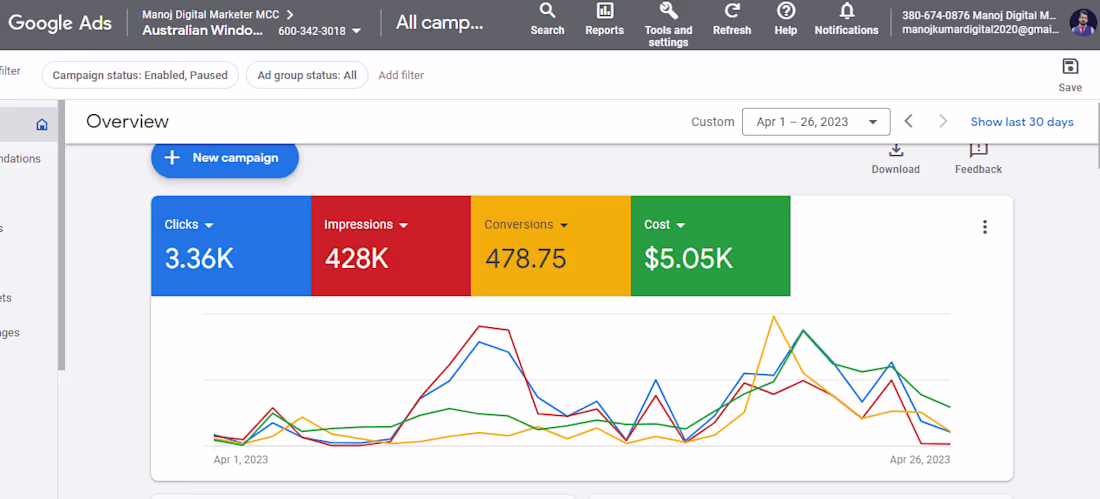Image resolution: width=1100 pixels, height=499 pixels.
Task: Refresh the account data
Action: pyautogui.click(x=732, y=19)
